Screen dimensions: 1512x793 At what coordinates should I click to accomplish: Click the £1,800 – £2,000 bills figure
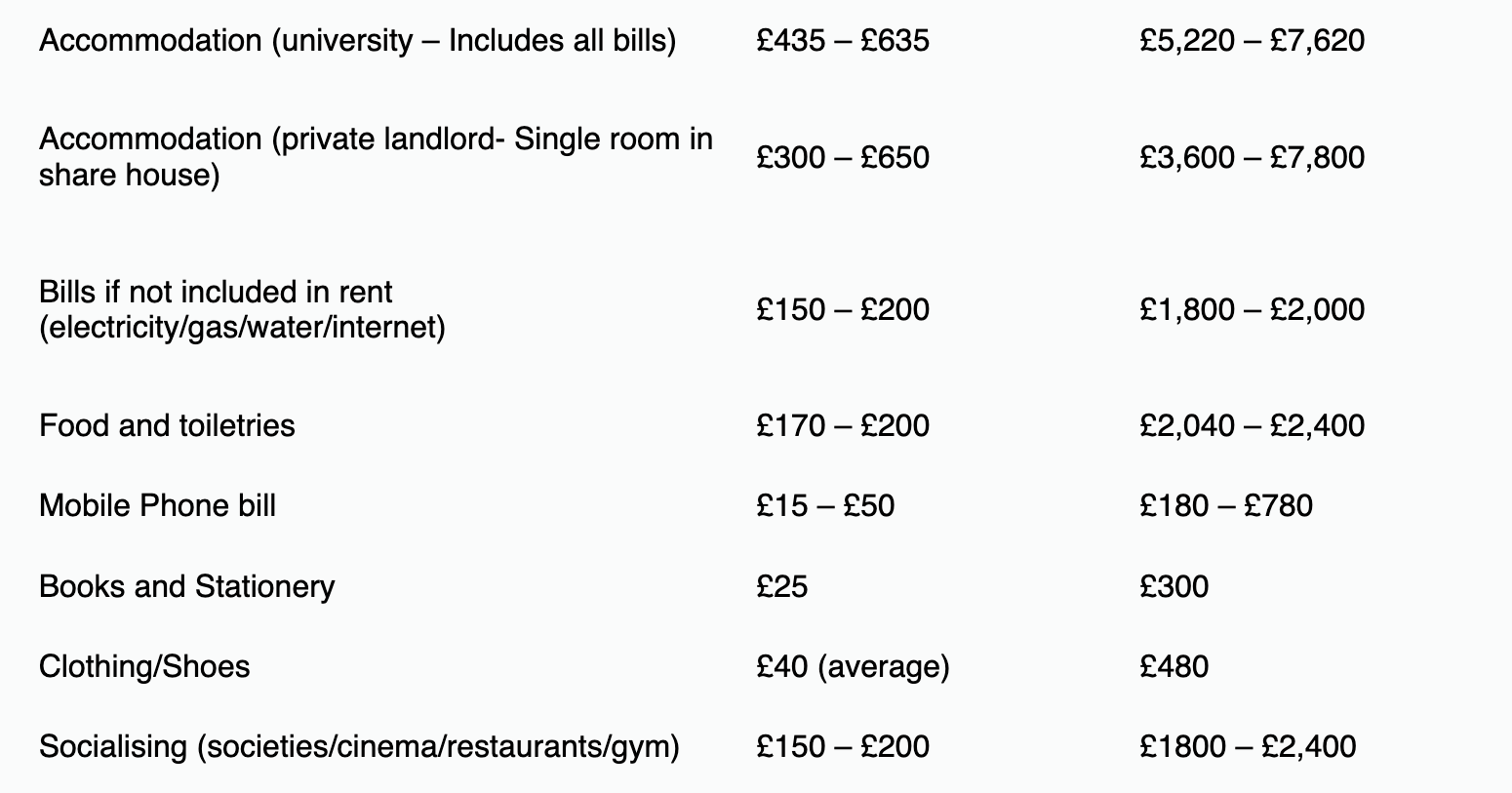(x=1252, y=309)
